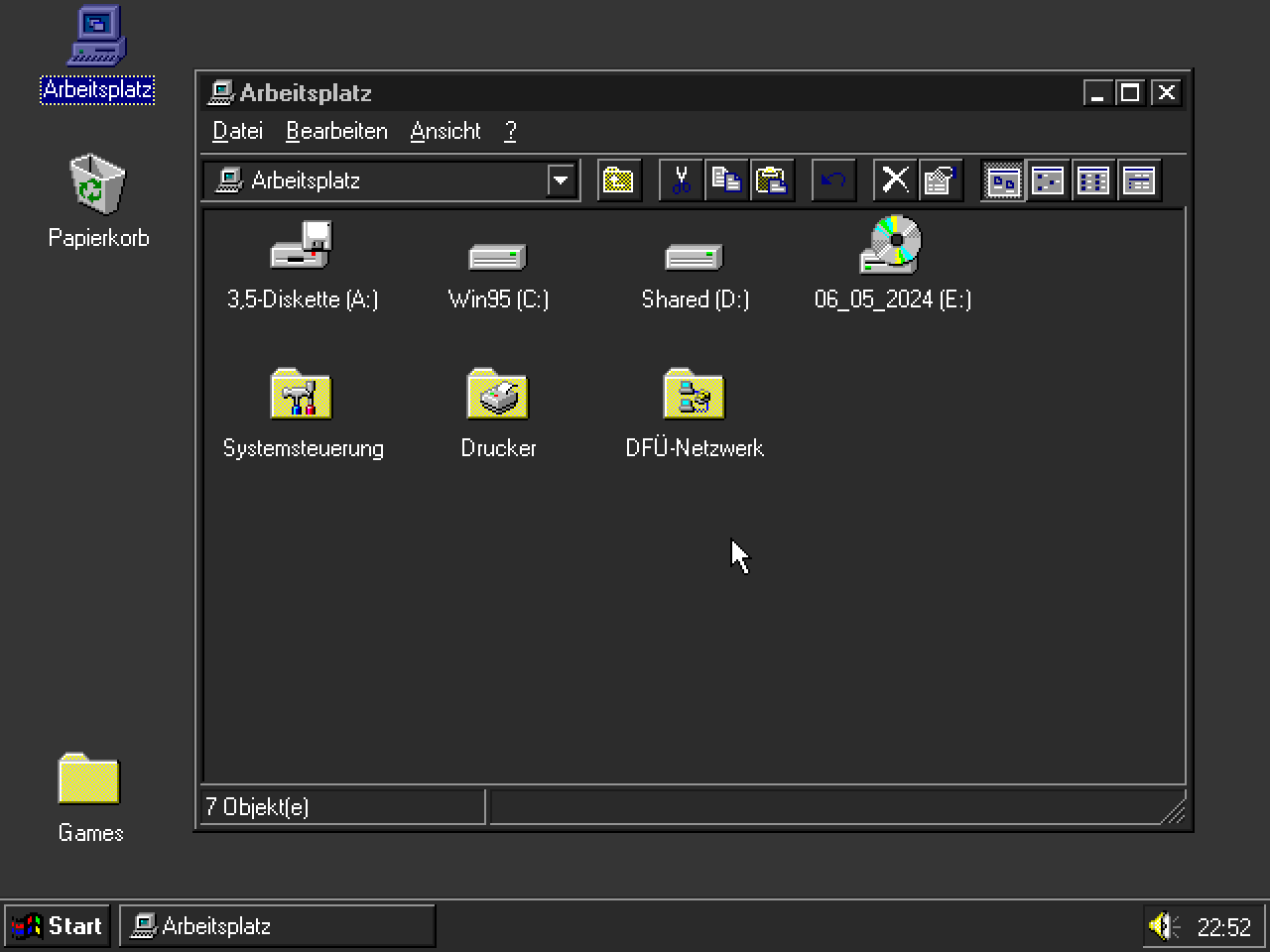This screenshot has height=952, width=1270.
Task: Minimize the Arbeitsplatz window
Action: [x=1097, y=93]
